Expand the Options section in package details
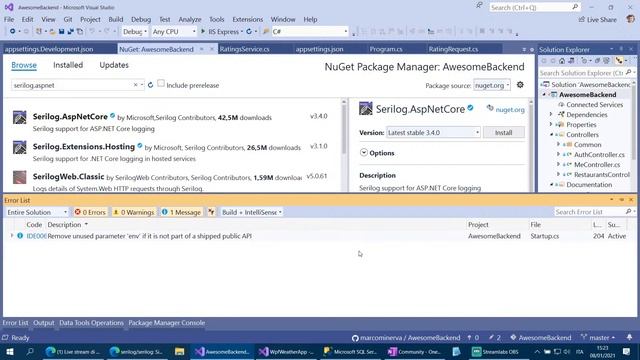The width and height of the screenshot is (640, 360). point(364,153)
